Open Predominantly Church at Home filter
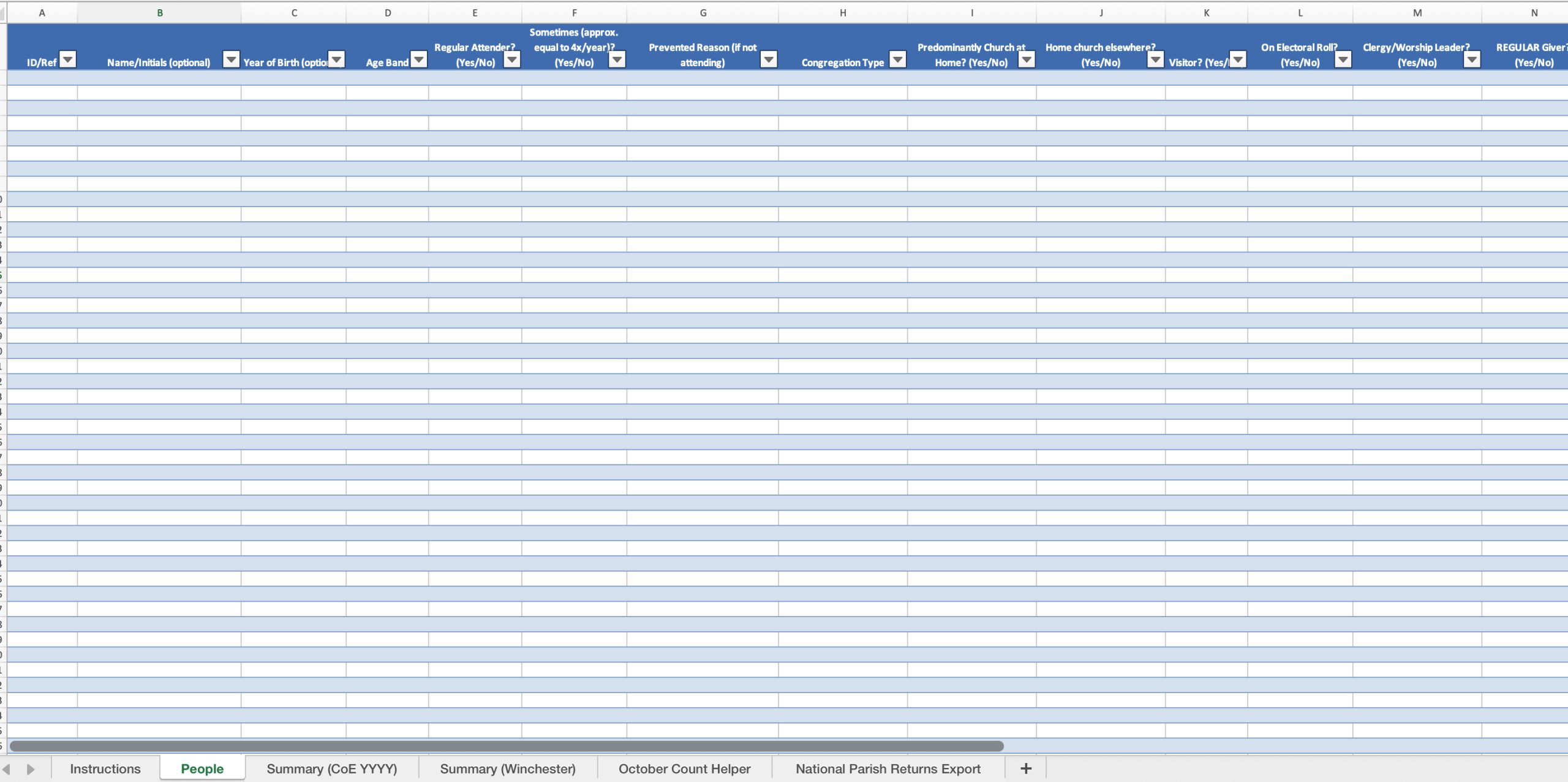 [x=1027, y=59]
